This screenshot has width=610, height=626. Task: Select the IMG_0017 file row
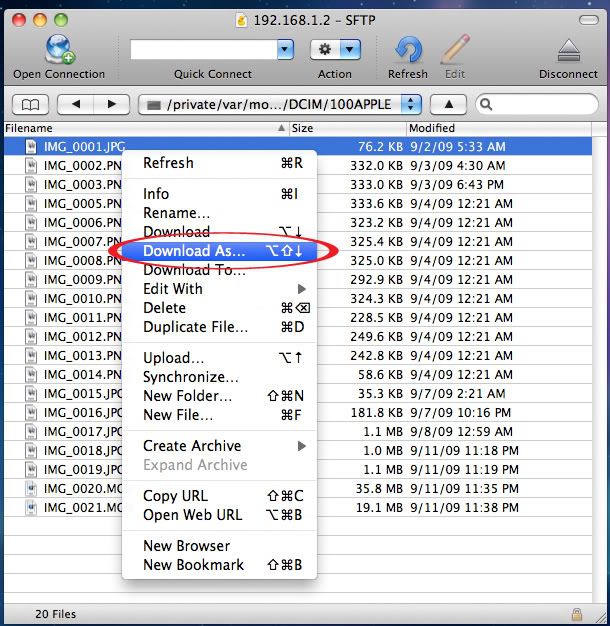point(298,432)
